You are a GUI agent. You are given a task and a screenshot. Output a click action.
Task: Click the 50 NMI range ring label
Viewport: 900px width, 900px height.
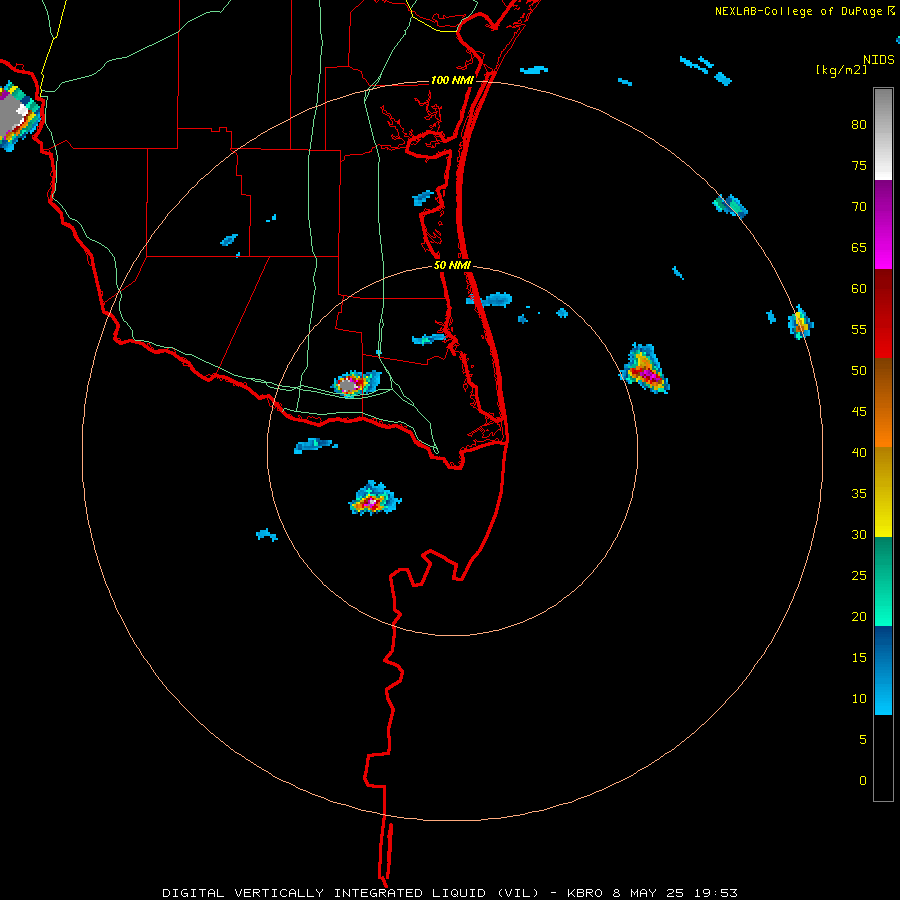point(452,265)
